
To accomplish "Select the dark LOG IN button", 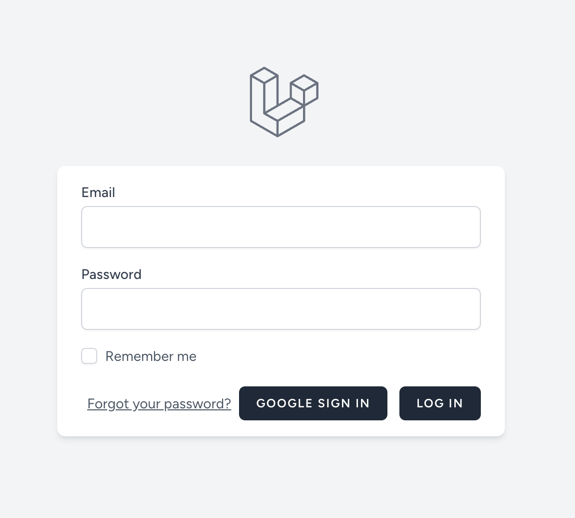I will coord(440,403).
